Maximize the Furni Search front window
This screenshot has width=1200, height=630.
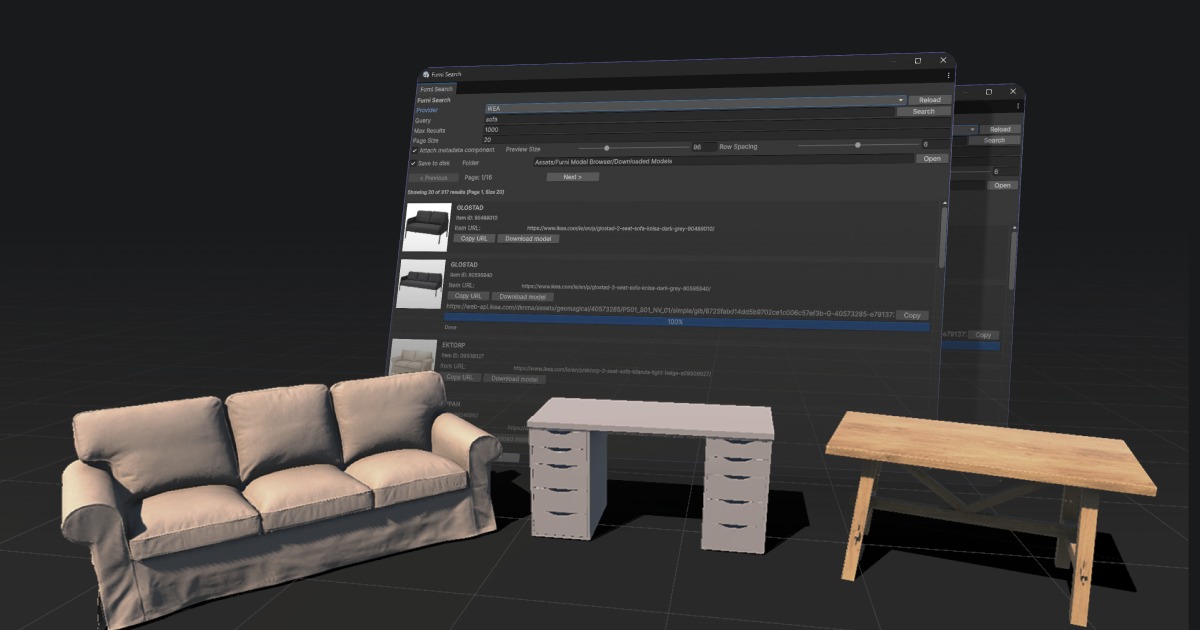(x=918, y=61)
